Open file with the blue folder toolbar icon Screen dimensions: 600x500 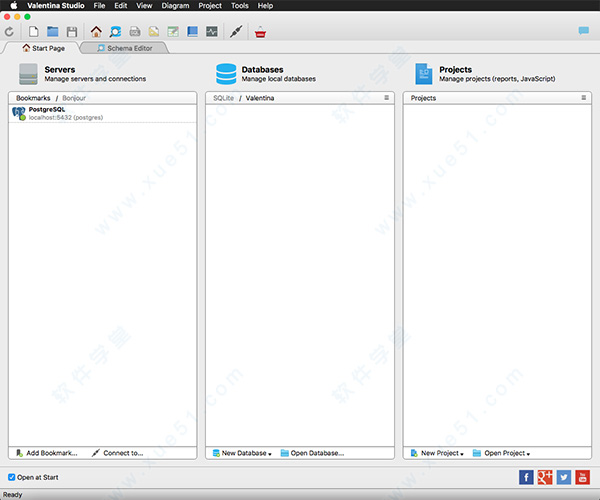click(52, 31)
